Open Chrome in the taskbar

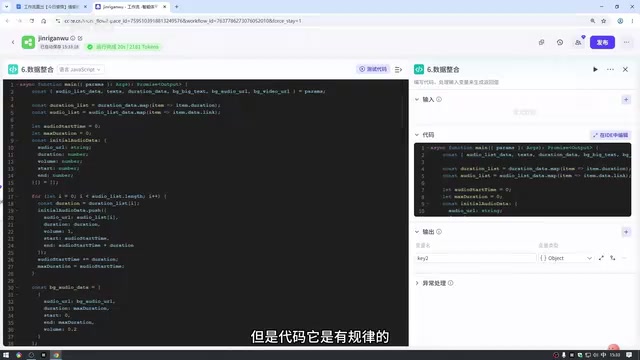pyautogui.click(x=56, y=355)
